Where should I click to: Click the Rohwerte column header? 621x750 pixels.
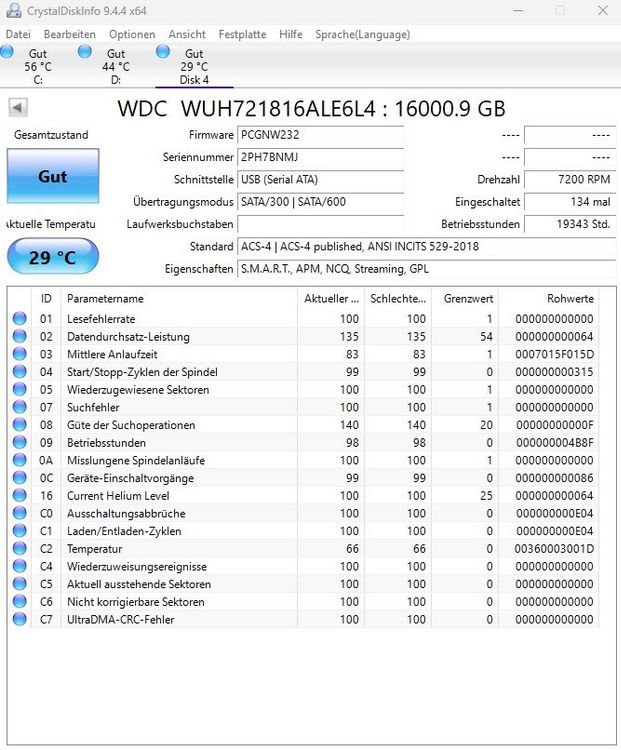tap(549, 298)
